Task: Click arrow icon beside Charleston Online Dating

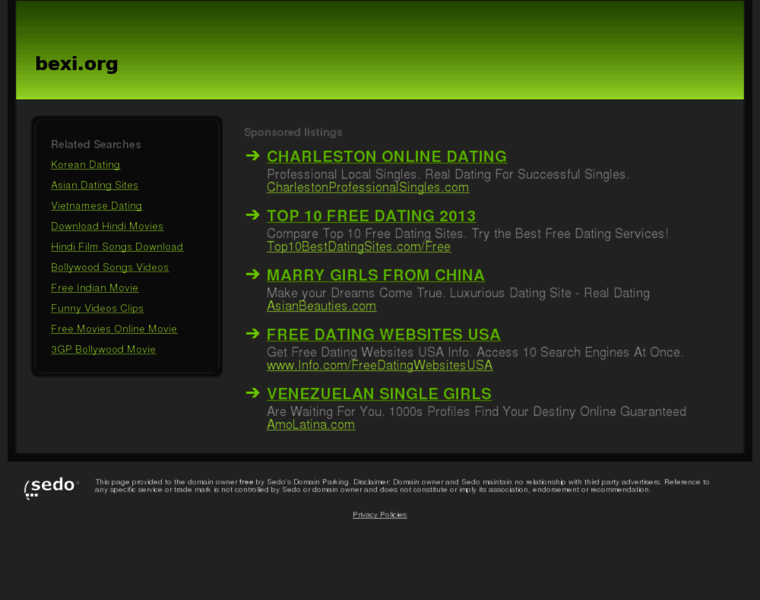Action: click(253, 156)
